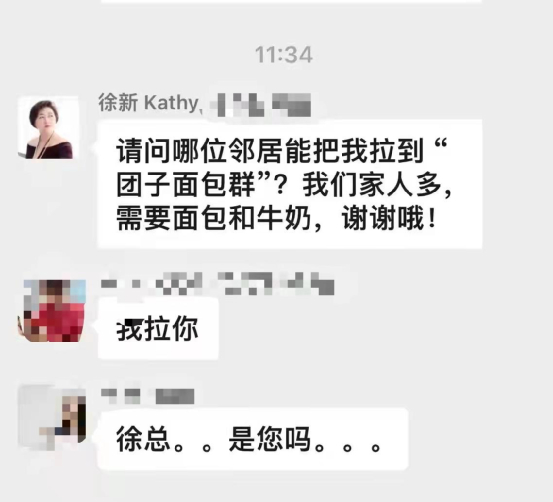Click blurred name above 我拉你
553x502 pixels.
(217, 284)
